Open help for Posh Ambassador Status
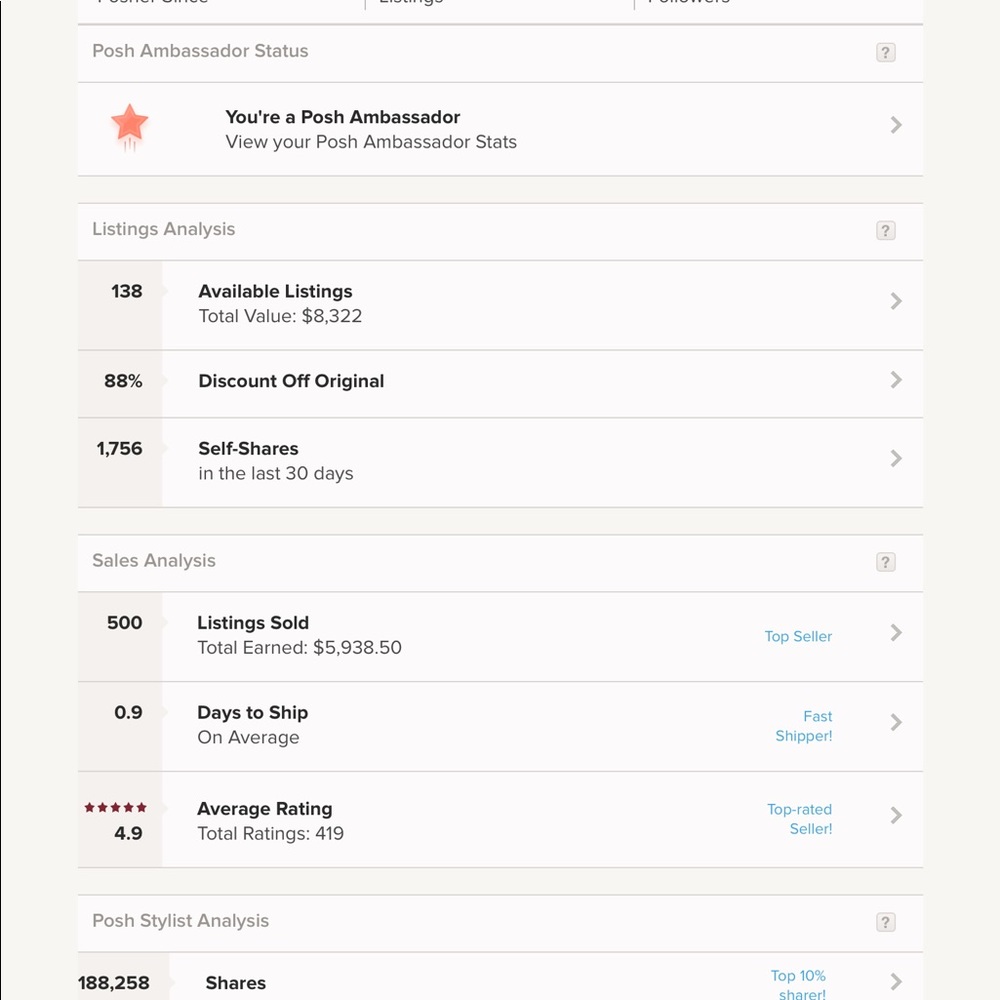1000x1000 pixels. pos(885,53)
